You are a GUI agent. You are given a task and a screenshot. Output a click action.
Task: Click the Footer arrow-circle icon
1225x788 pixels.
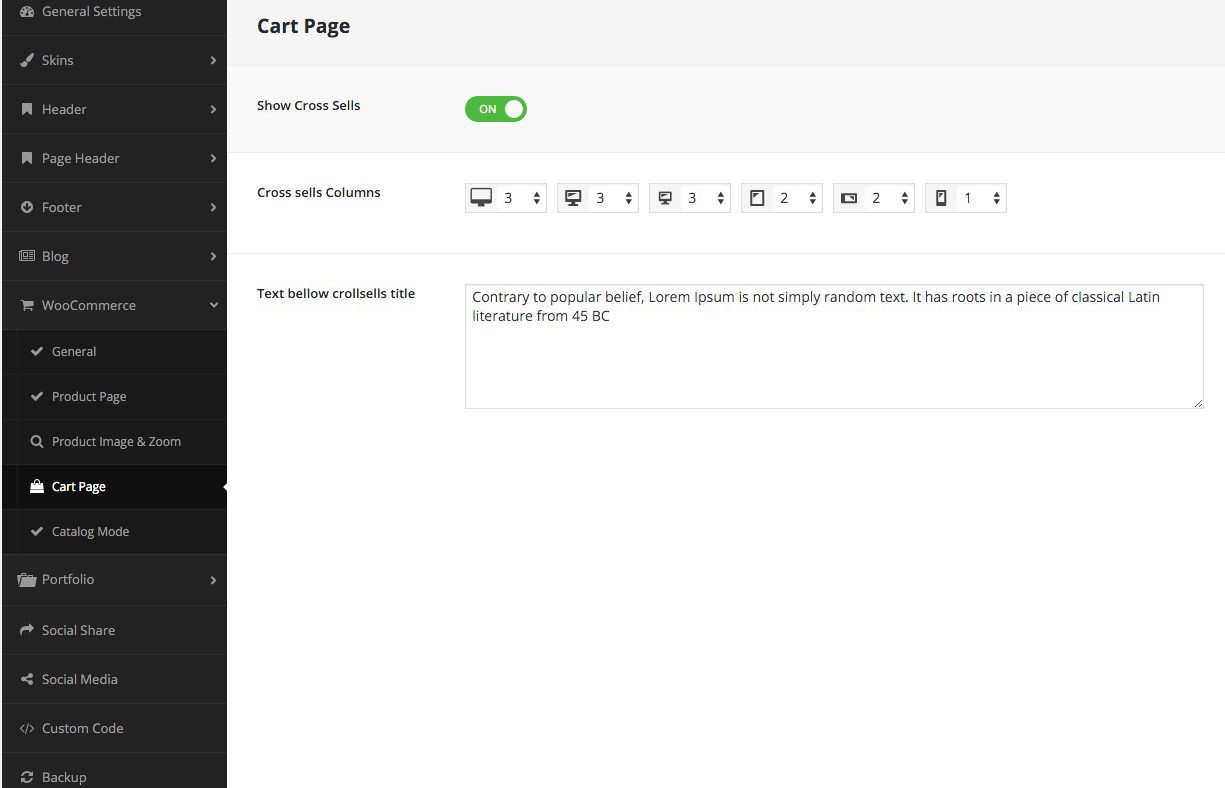click(x=27, y=207)
